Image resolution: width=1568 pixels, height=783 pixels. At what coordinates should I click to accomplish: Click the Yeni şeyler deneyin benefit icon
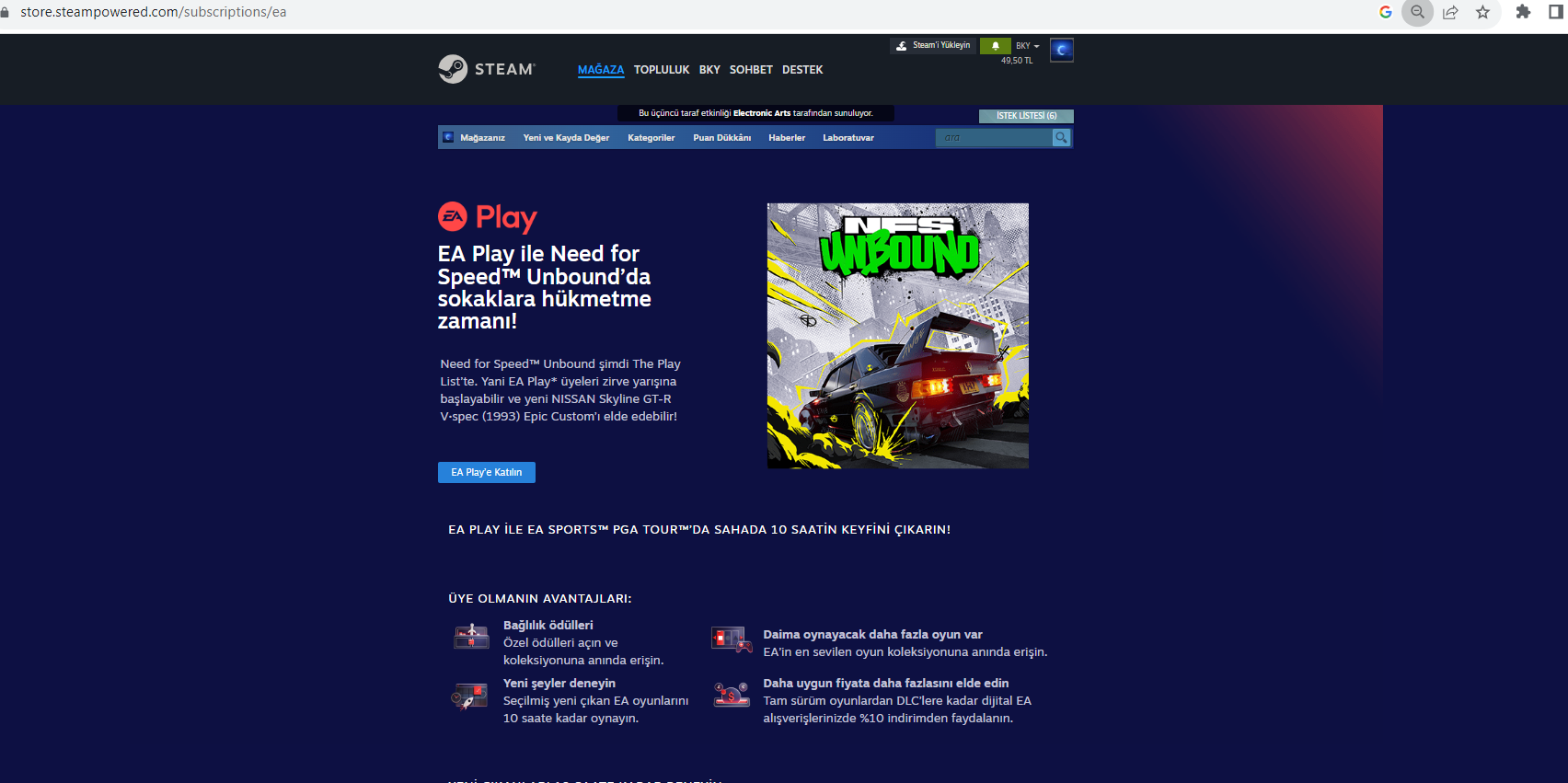[469, 696]
